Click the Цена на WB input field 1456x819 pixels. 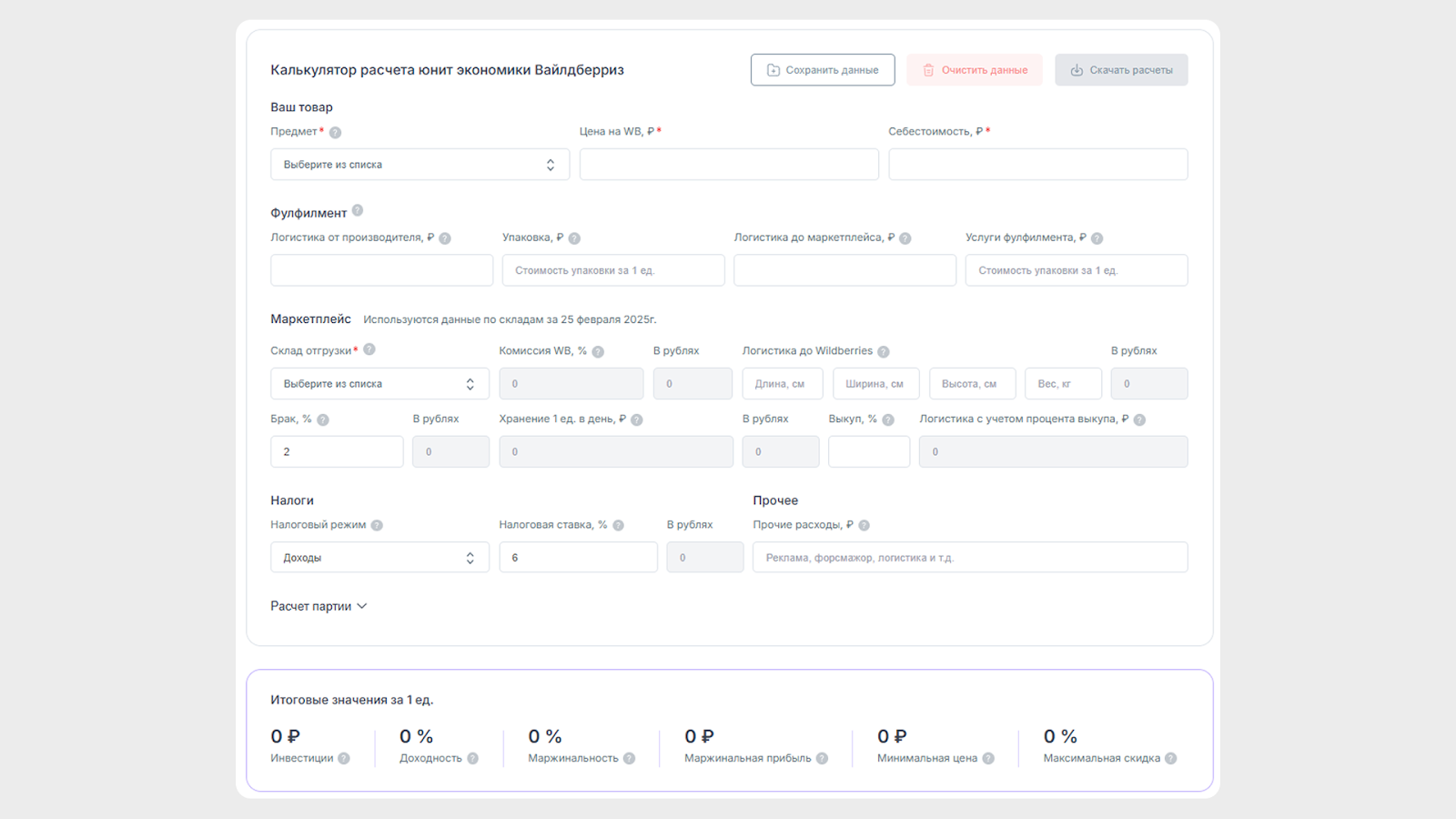click(x=729, y=165)
